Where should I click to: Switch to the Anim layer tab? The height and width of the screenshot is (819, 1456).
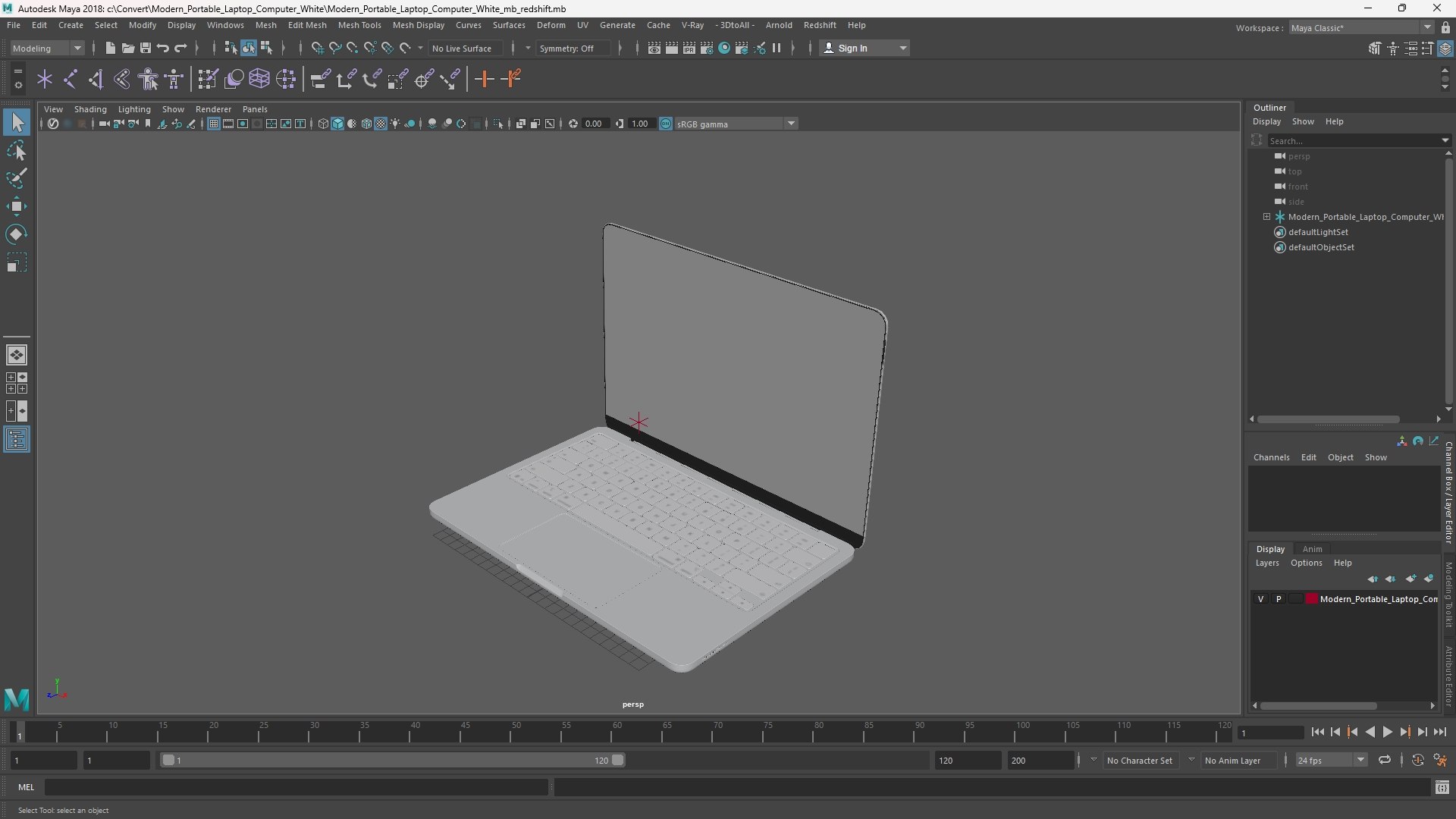tap(1312, 549)
